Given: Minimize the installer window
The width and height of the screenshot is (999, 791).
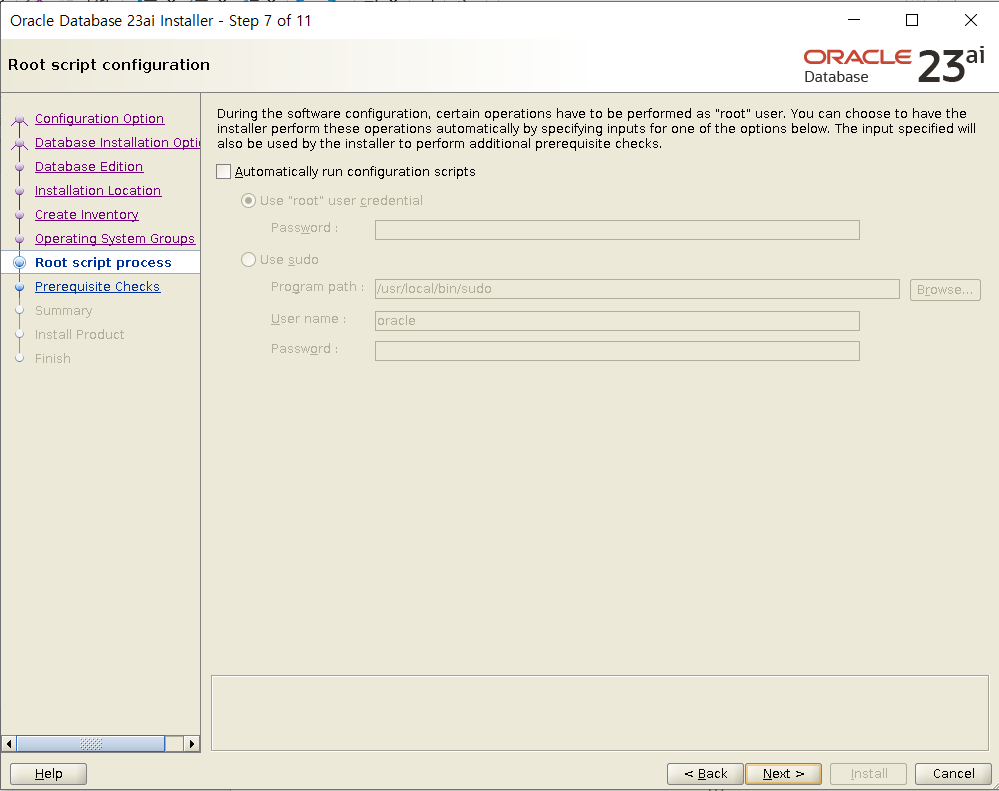Looking at the screenshot, I should pos(854,20).
